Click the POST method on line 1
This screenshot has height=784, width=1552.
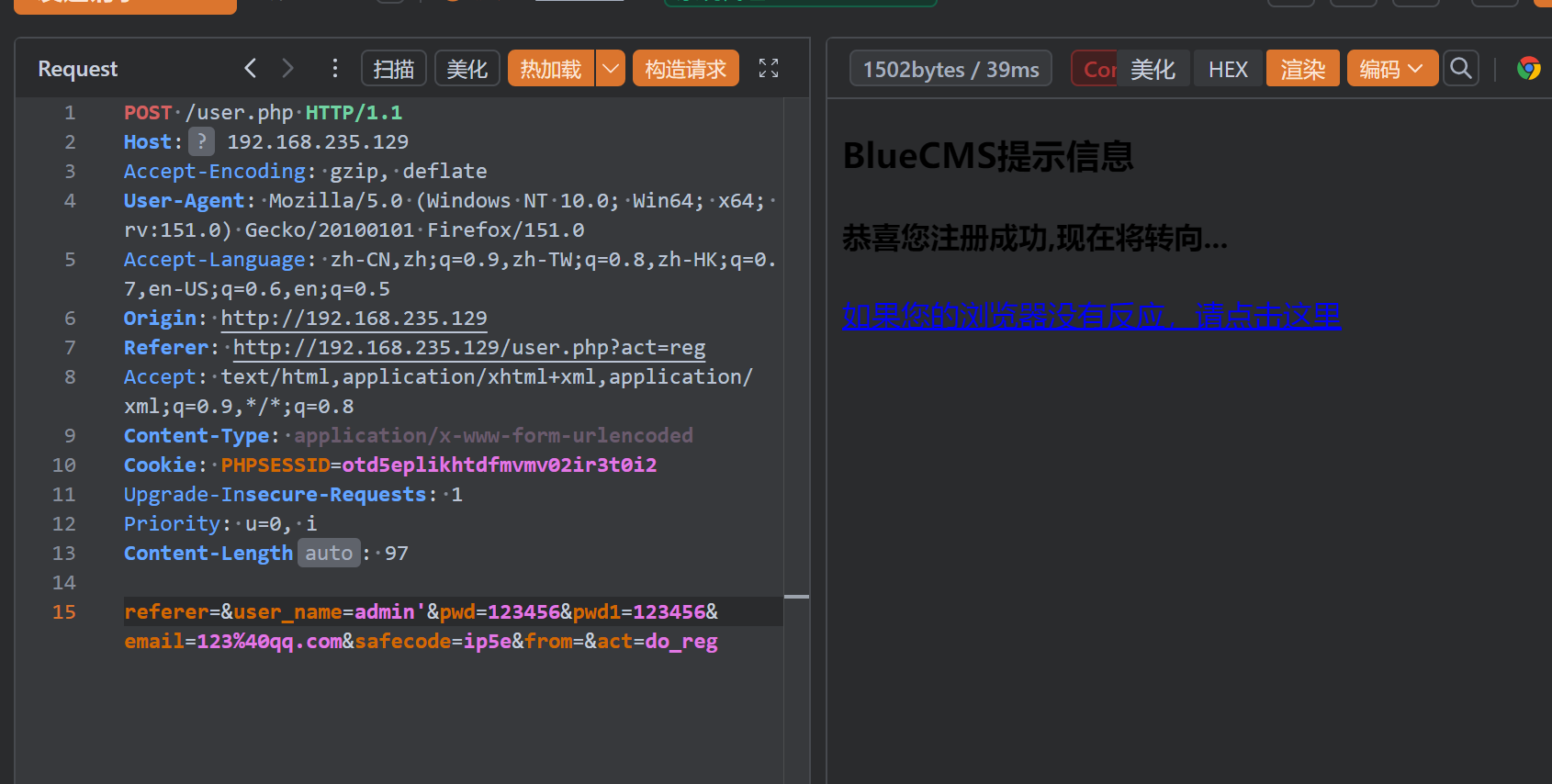point(148,112)
